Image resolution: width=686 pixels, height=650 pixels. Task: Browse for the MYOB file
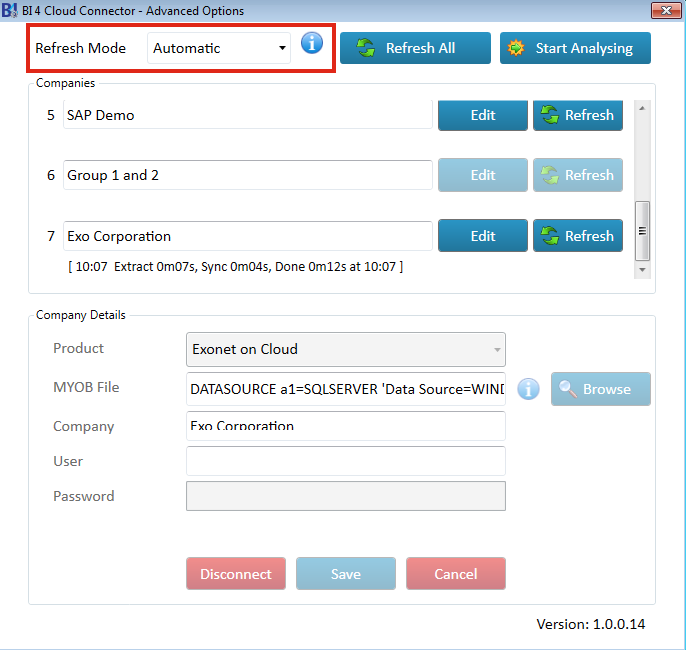[x=601, y=389]
